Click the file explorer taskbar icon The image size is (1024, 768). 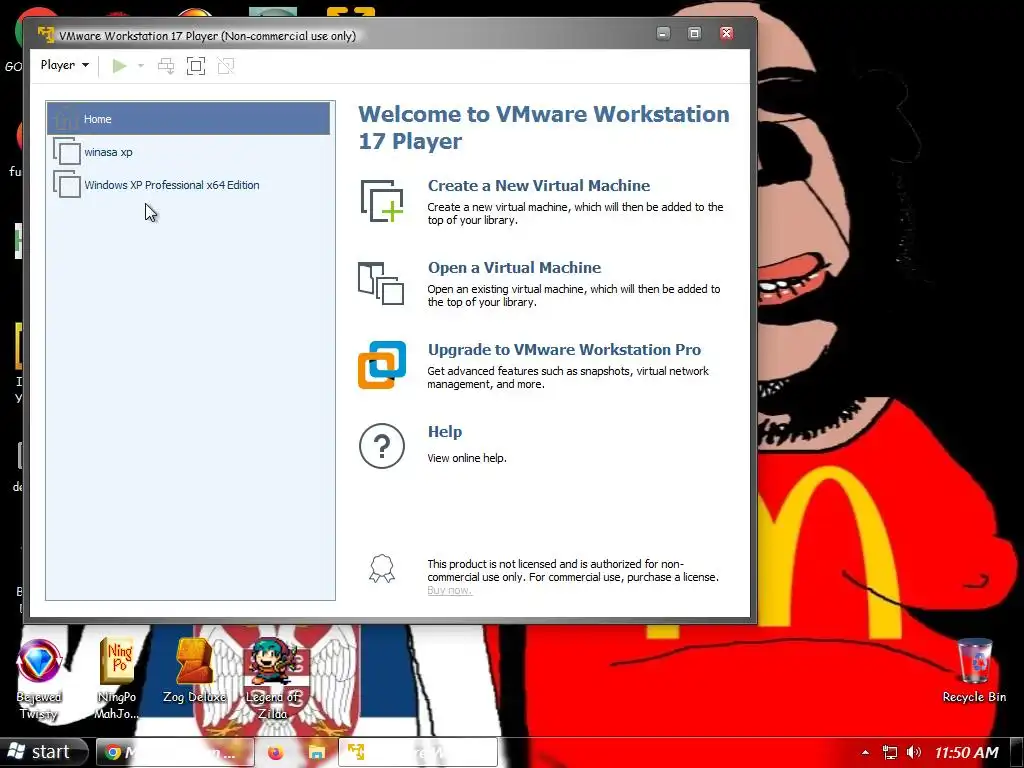317,753
